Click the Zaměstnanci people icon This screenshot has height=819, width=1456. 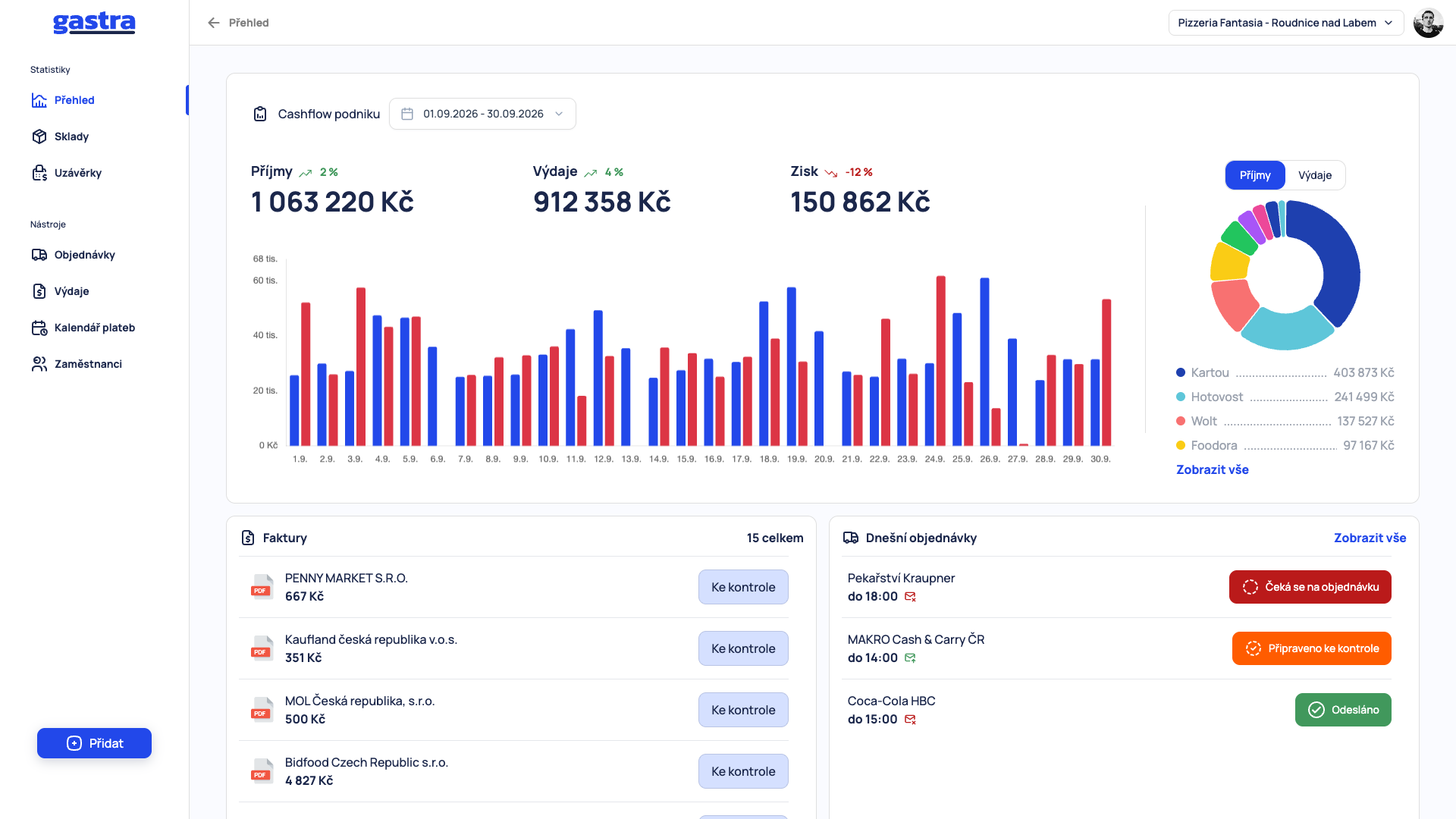click(39, 364)
